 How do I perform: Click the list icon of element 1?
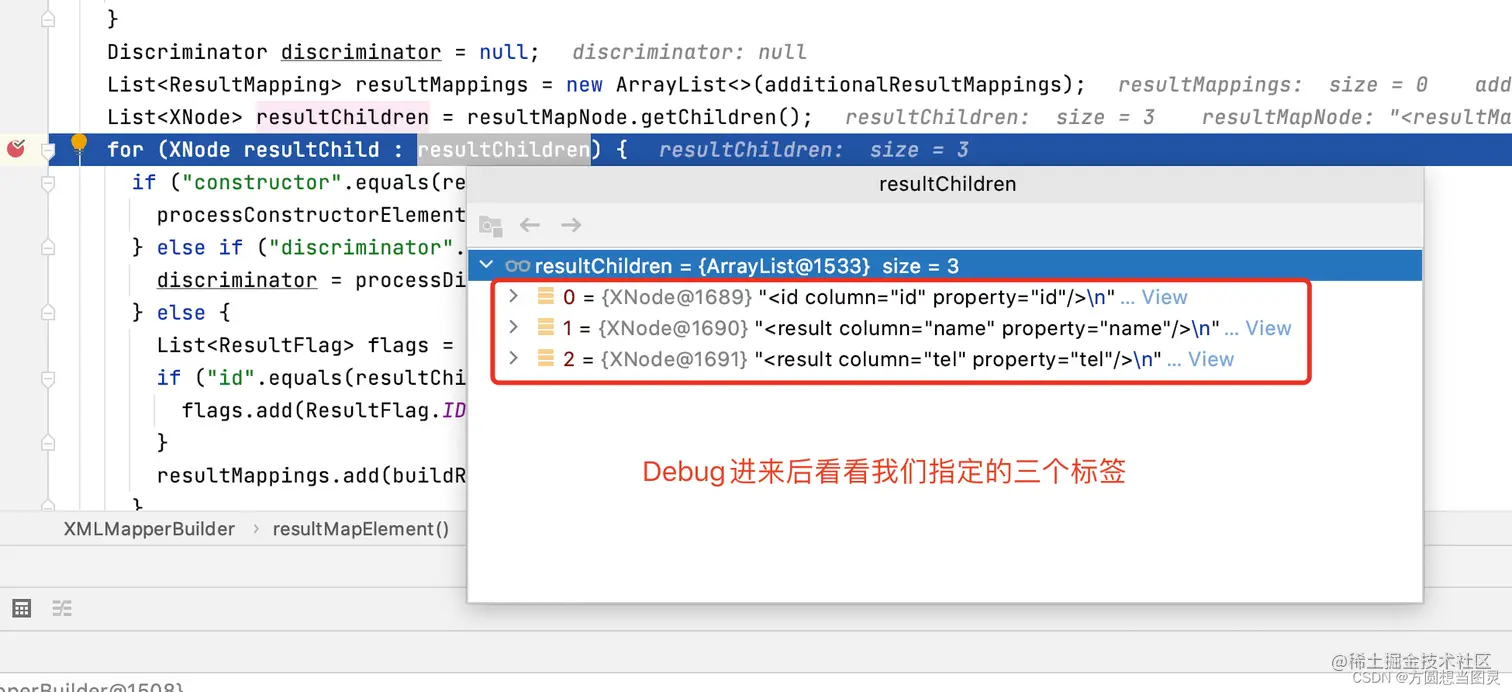point(546,327)
